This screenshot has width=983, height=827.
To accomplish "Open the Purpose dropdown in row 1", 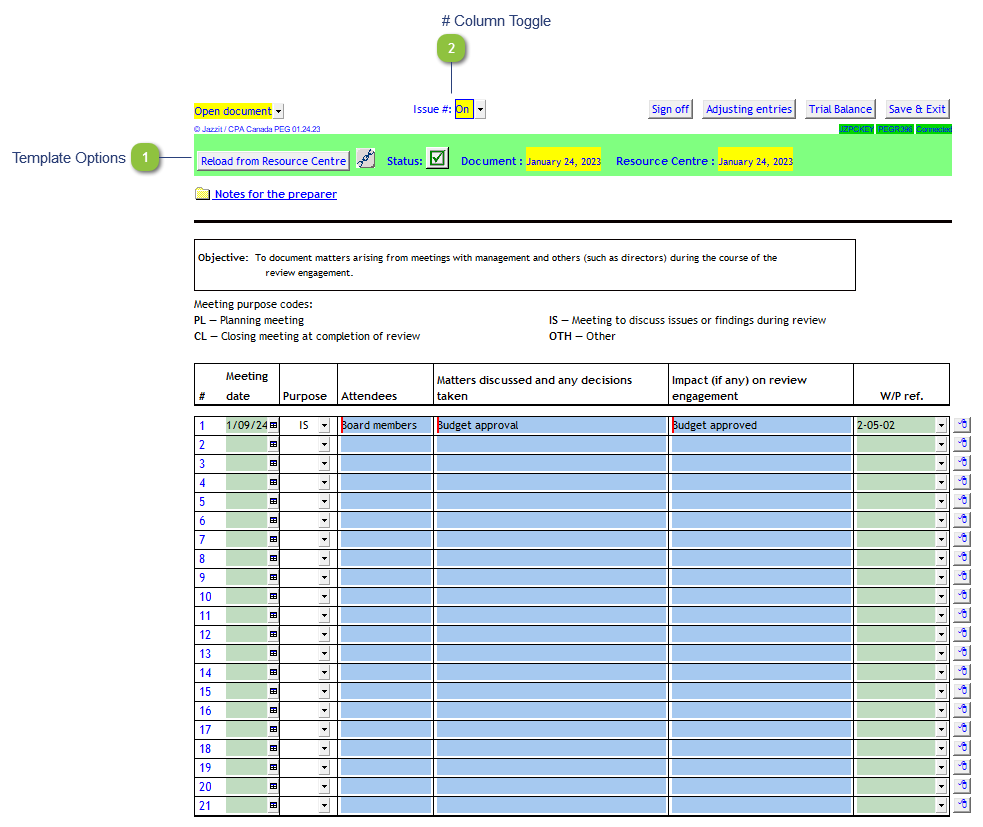I will tap(324, 426).
